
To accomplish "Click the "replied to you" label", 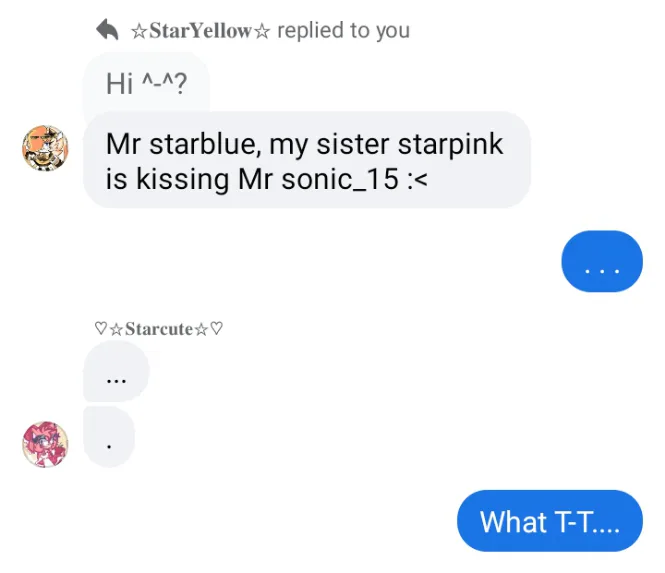I will tap(343, 31).
